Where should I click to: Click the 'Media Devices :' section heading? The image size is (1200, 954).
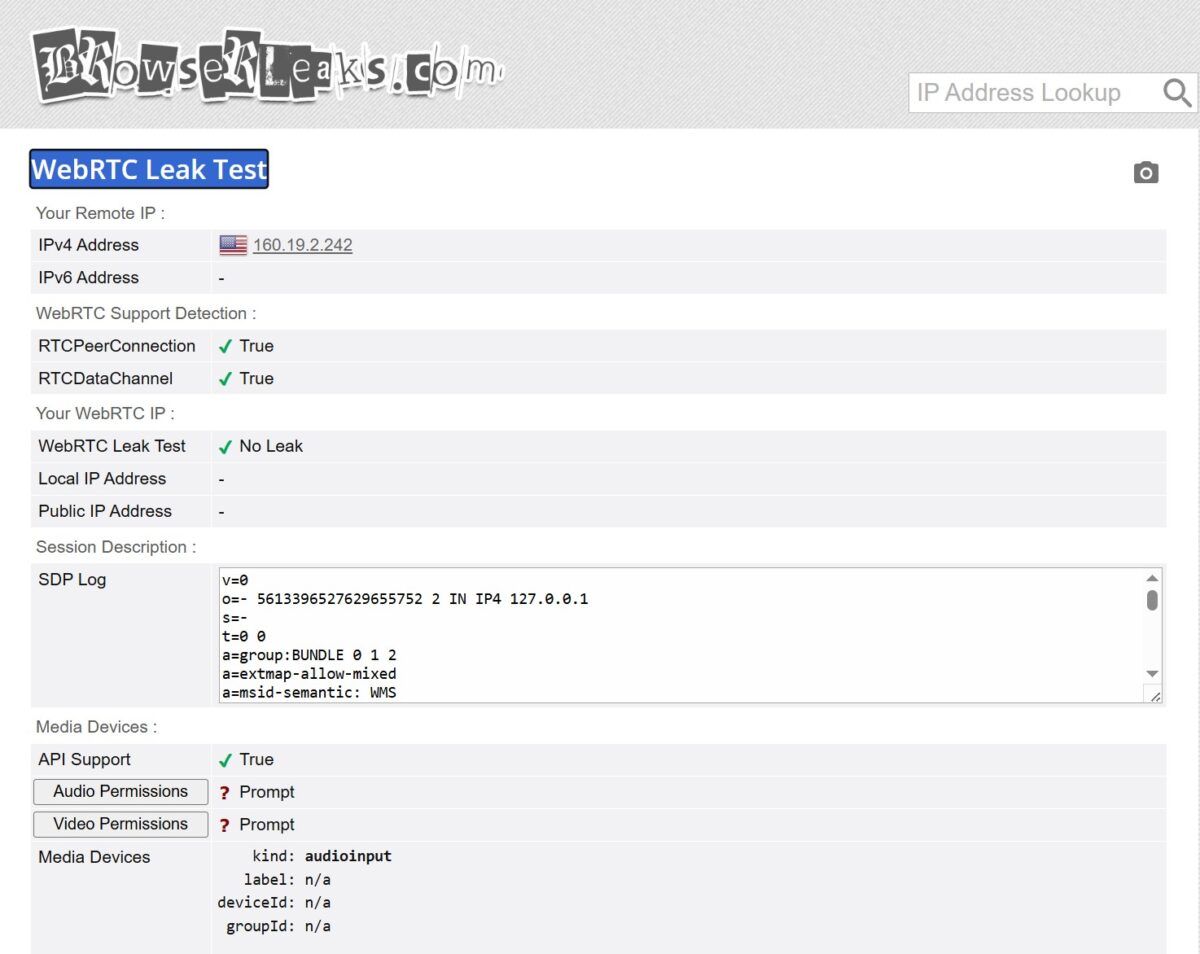96,727
